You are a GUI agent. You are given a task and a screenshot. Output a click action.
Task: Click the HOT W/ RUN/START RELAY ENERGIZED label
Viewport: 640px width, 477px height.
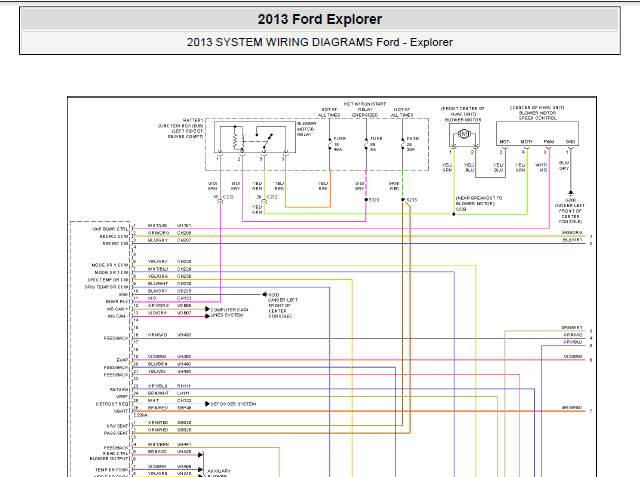coord(365,110)
